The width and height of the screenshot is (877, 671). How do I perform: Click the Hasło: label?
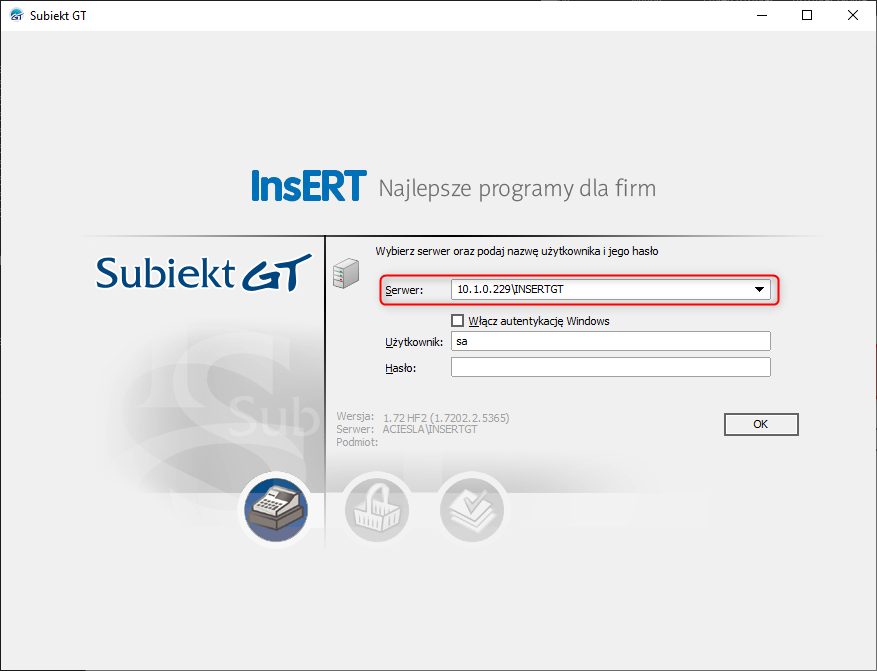point(400,368)
